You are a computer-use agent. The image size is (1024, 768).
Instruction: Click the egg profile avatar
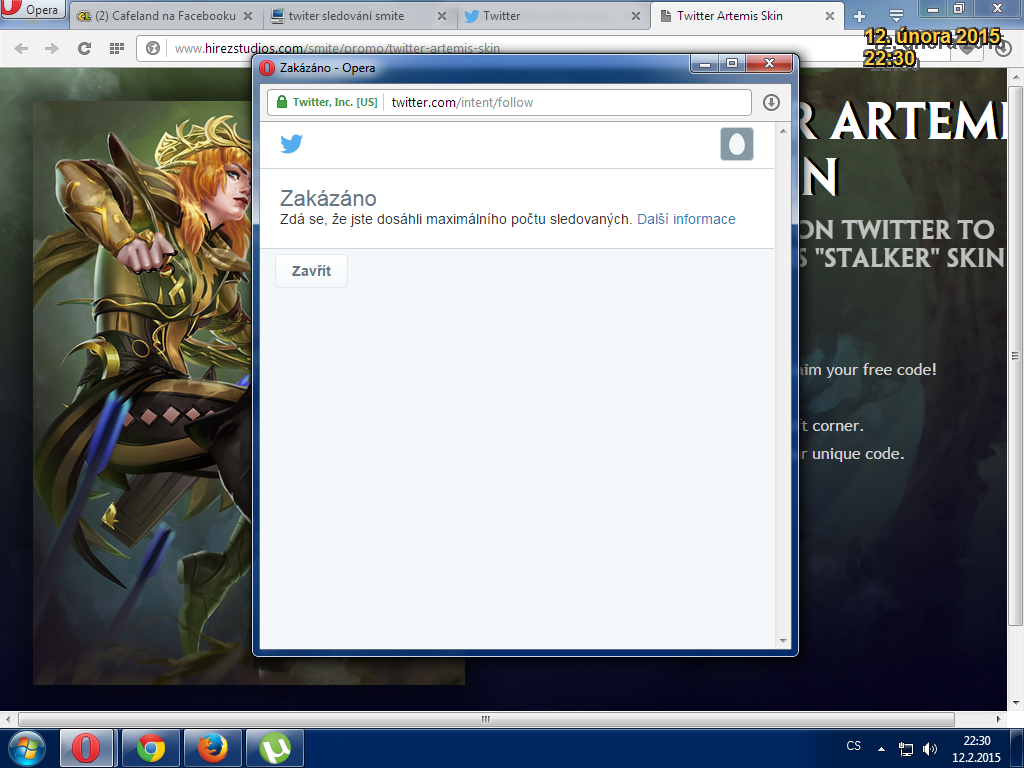(x=737, y=144)
